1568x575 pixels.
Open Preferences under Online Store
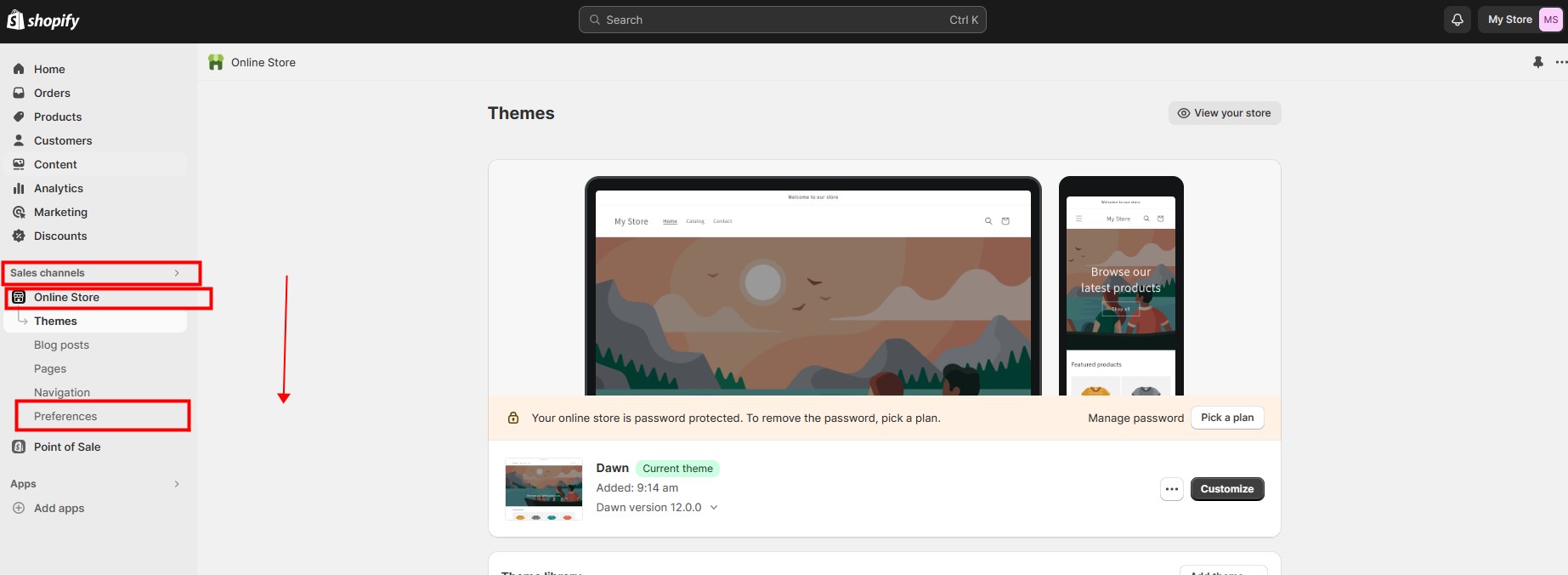(x=65, y=416)
